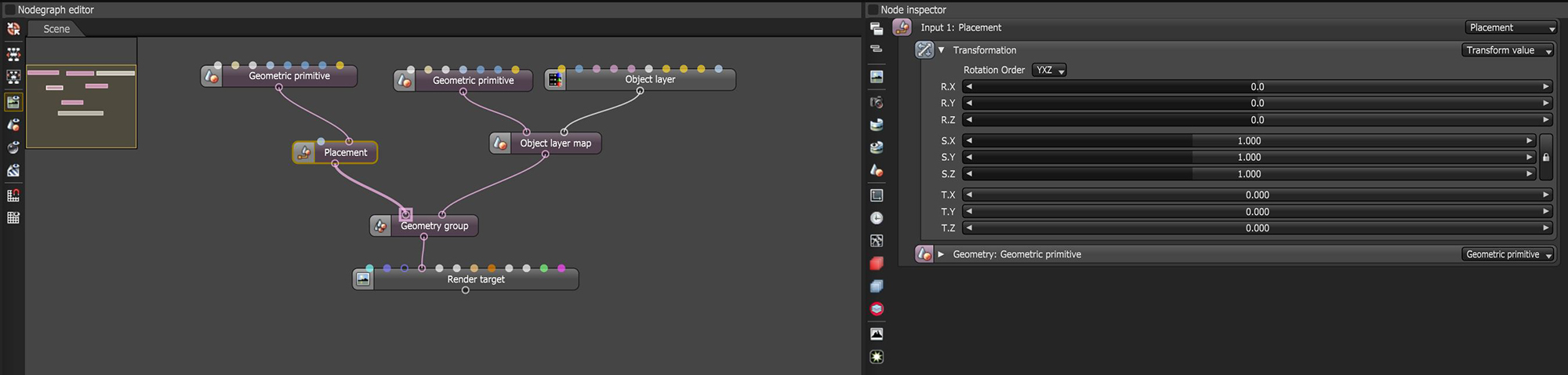Click the Placement node icon in inspector header
This screenshot has width=1568, height=375.
902,27
